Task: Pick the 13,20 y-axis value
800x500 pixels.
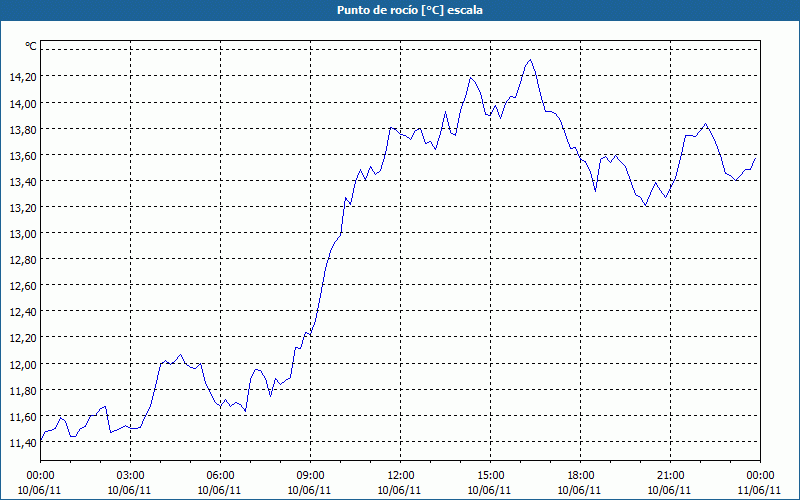Action: tap(23, 207)
